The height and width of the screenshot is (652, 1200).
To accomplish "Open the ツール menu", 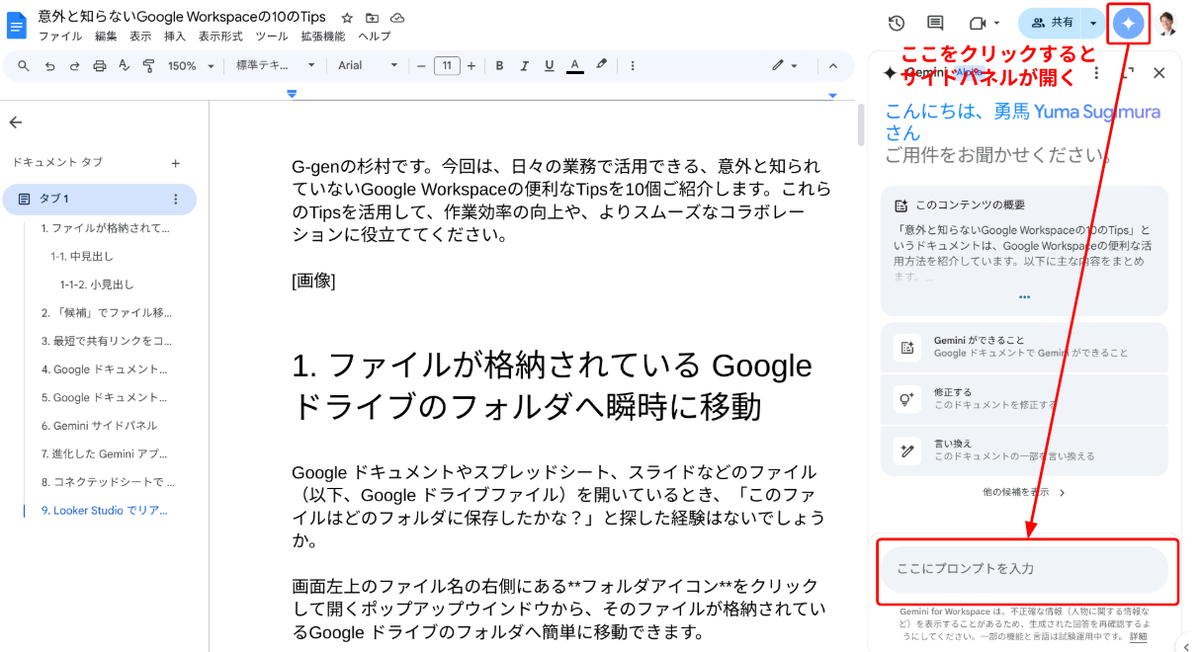I will coord(271,36).
